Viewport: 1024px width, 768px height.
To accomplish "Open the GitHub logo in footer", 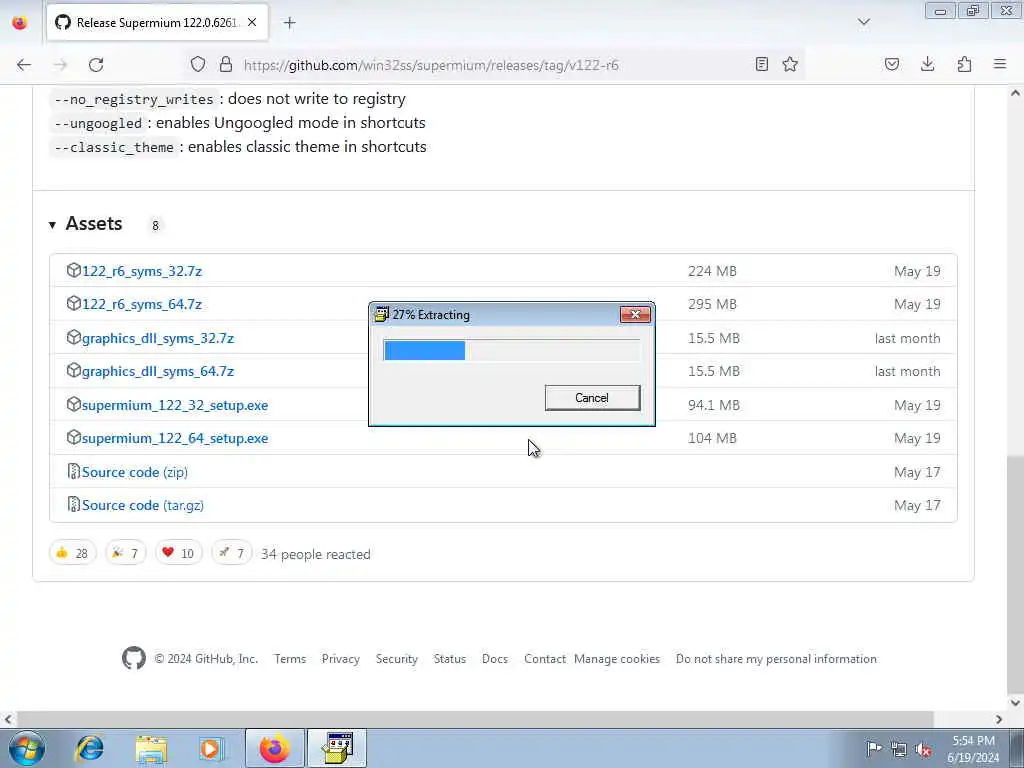I will (x=134, y=658).
